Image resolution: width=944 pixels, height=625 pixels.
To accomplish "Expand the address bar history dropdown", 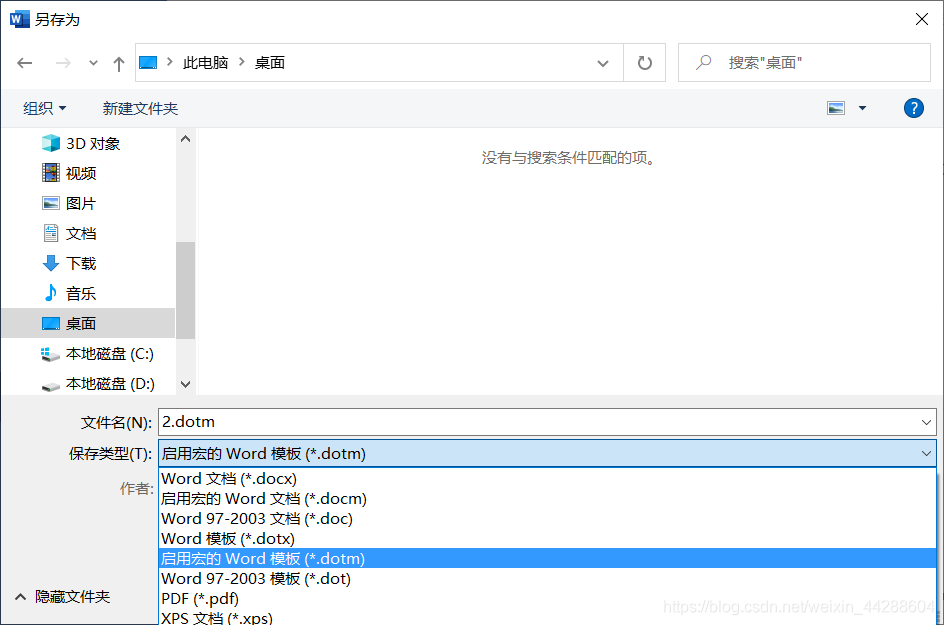I will click(603, 63).
